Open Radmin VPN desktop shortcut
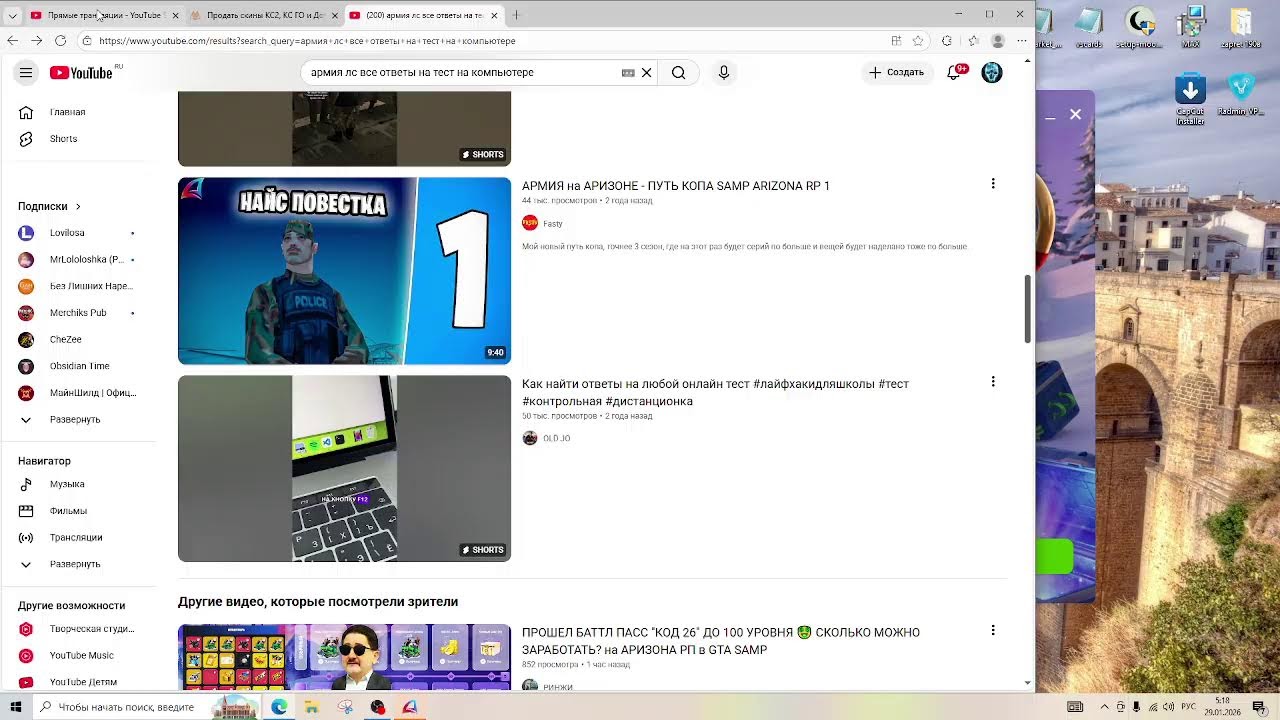 click(1241, 95)
